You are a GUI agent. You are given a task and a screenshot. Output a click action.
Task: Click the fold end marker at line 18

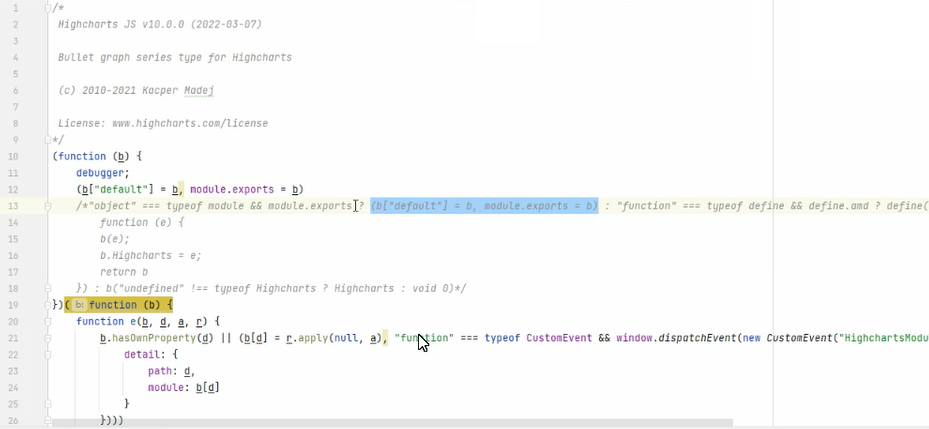[x=47, y=288]
